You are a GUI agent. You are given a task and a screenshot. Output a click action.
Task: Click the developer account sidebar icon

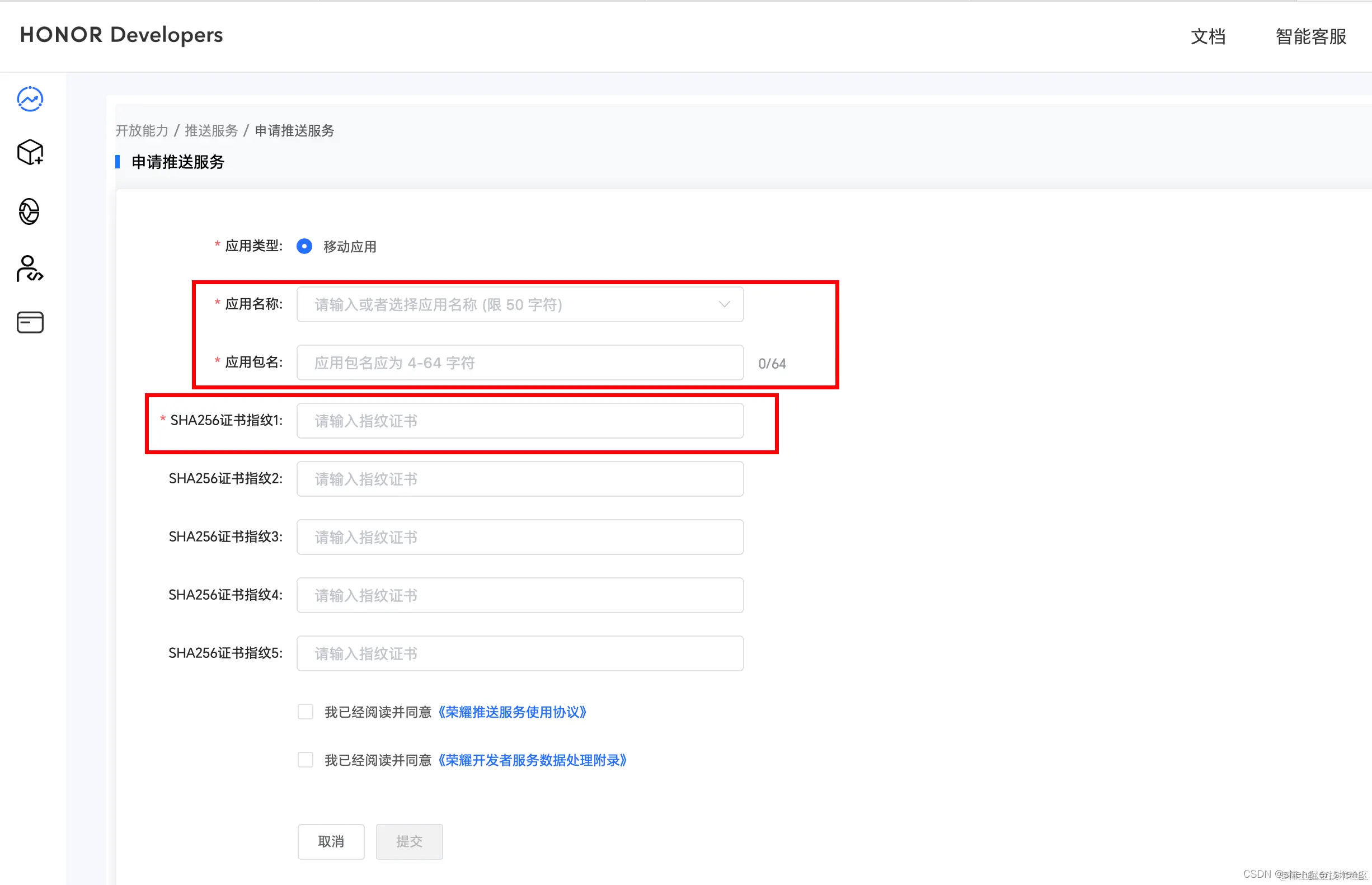pyautogui.click(x=29, y=269)
